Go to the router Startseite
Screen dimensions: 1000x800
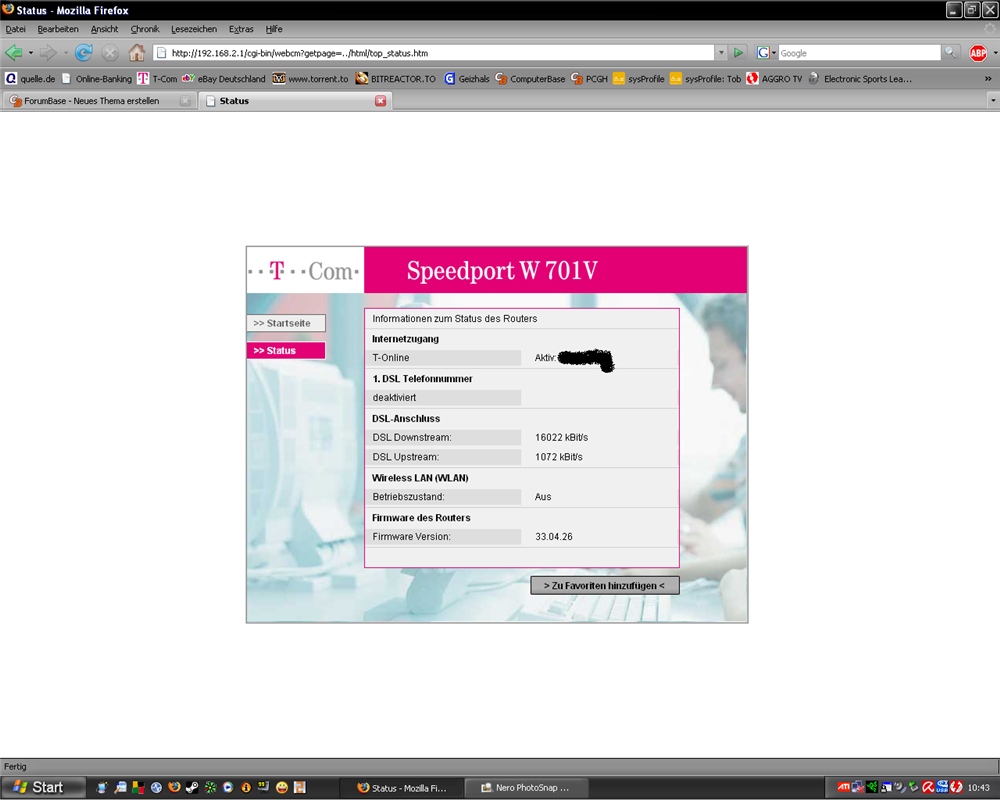tap(286, 323)
